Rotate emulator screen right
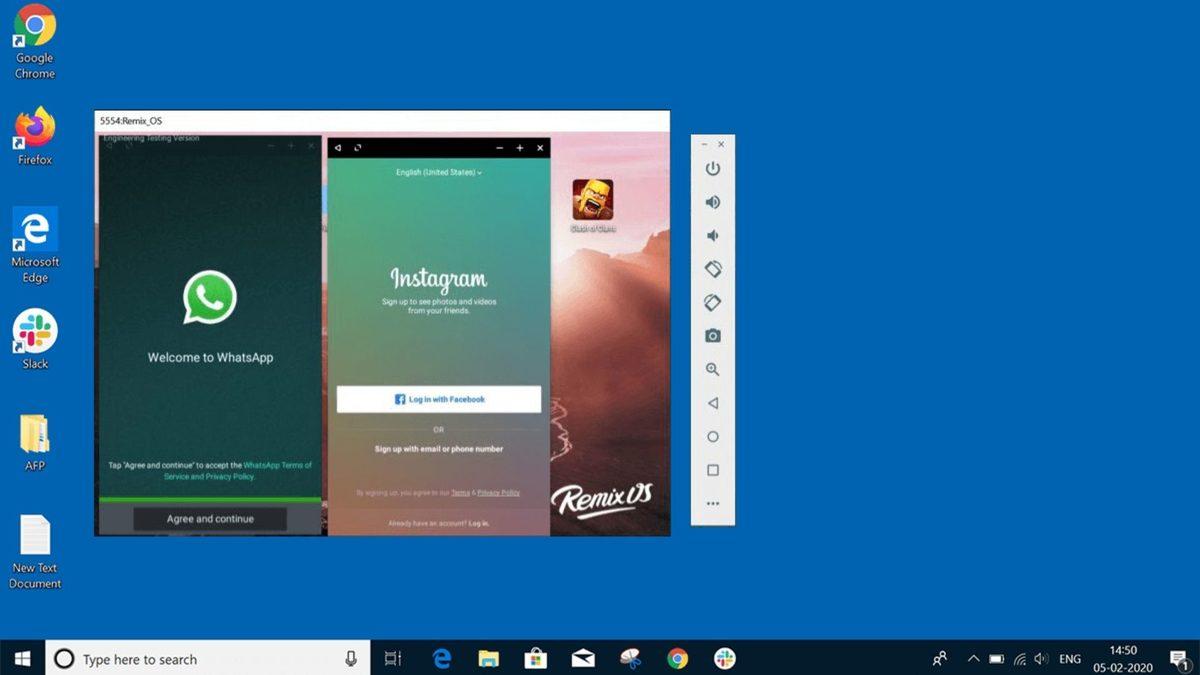The image size is (1200, 675). tap(712, 303)
